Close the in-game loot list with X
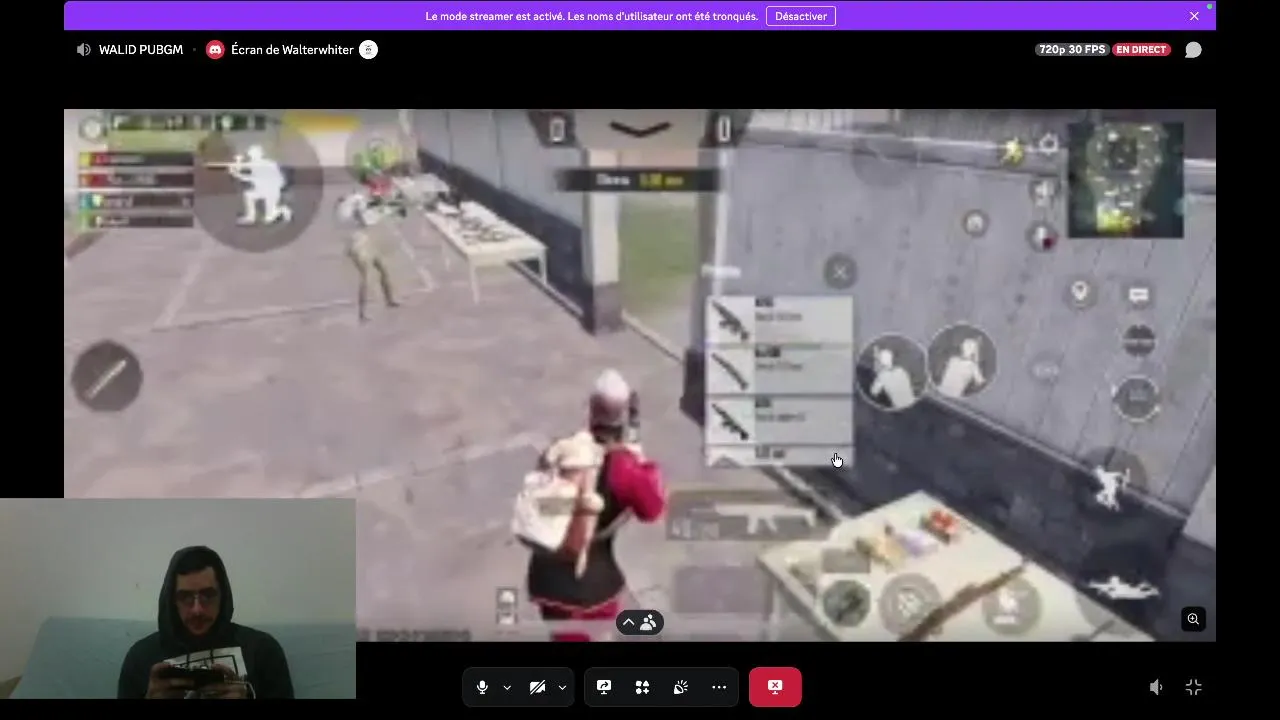 (x=840, y=271)
